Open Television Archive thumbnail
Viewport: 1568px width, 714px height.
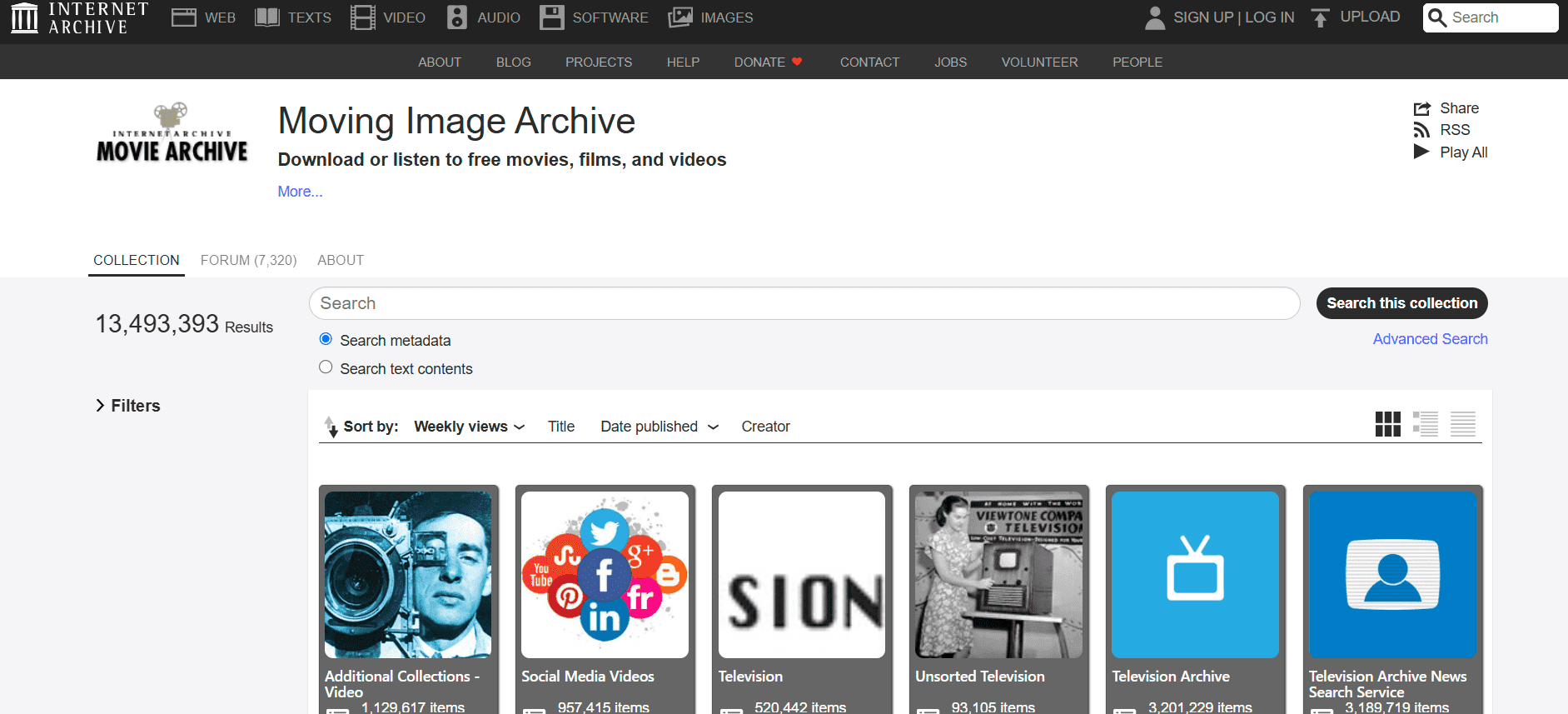(1195, 575)
